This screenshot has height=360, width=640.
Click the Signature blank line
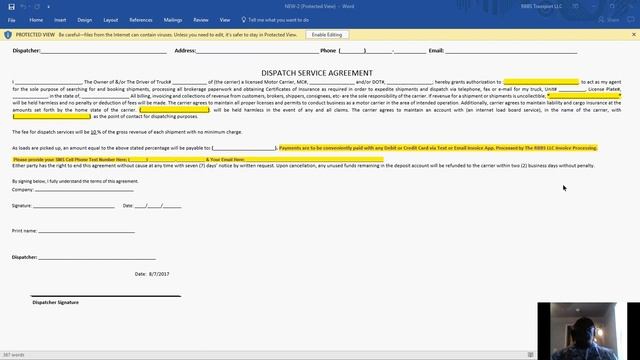pos(74,206)
